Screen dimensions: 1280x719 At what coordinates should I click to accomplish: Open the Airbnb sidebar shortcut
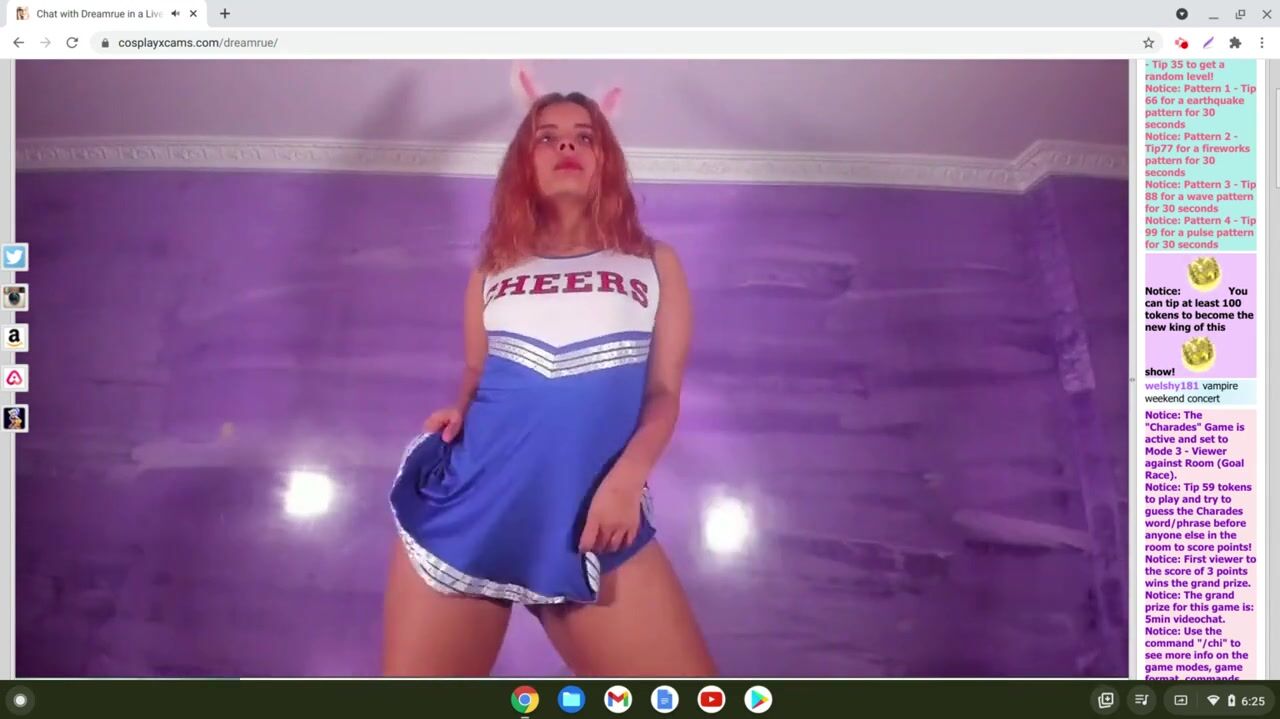pos(14,378)
